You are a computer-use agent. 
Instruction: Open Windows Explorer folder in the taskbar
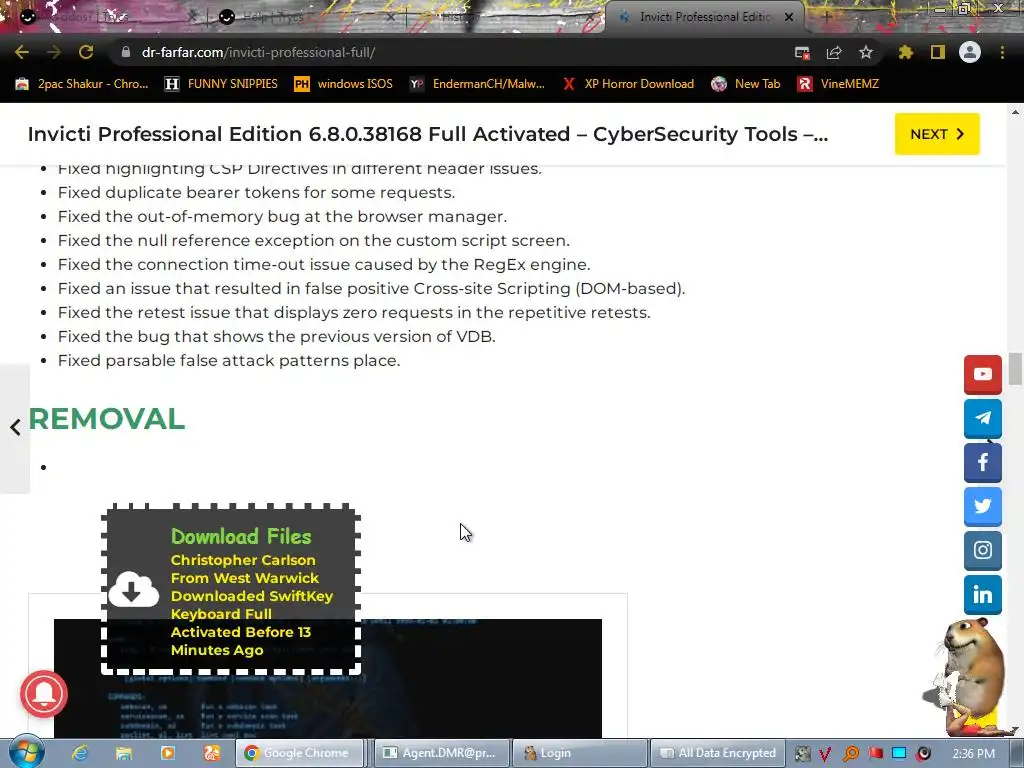pyautogui.click(x=124, y=753)
